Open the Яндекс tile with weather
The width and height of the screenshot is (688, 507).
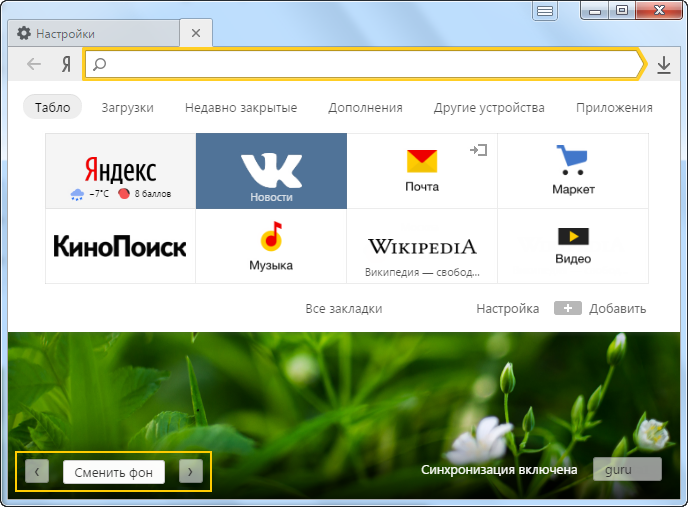[x=121, y=171]
